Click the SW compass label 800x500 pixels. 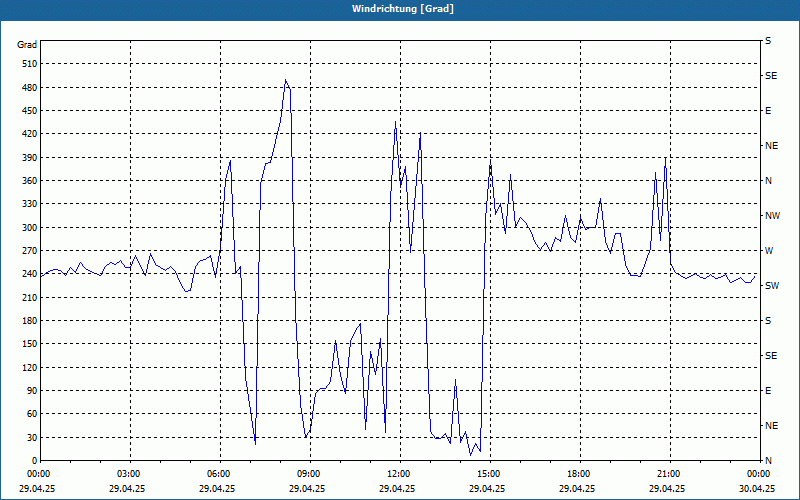772,286
